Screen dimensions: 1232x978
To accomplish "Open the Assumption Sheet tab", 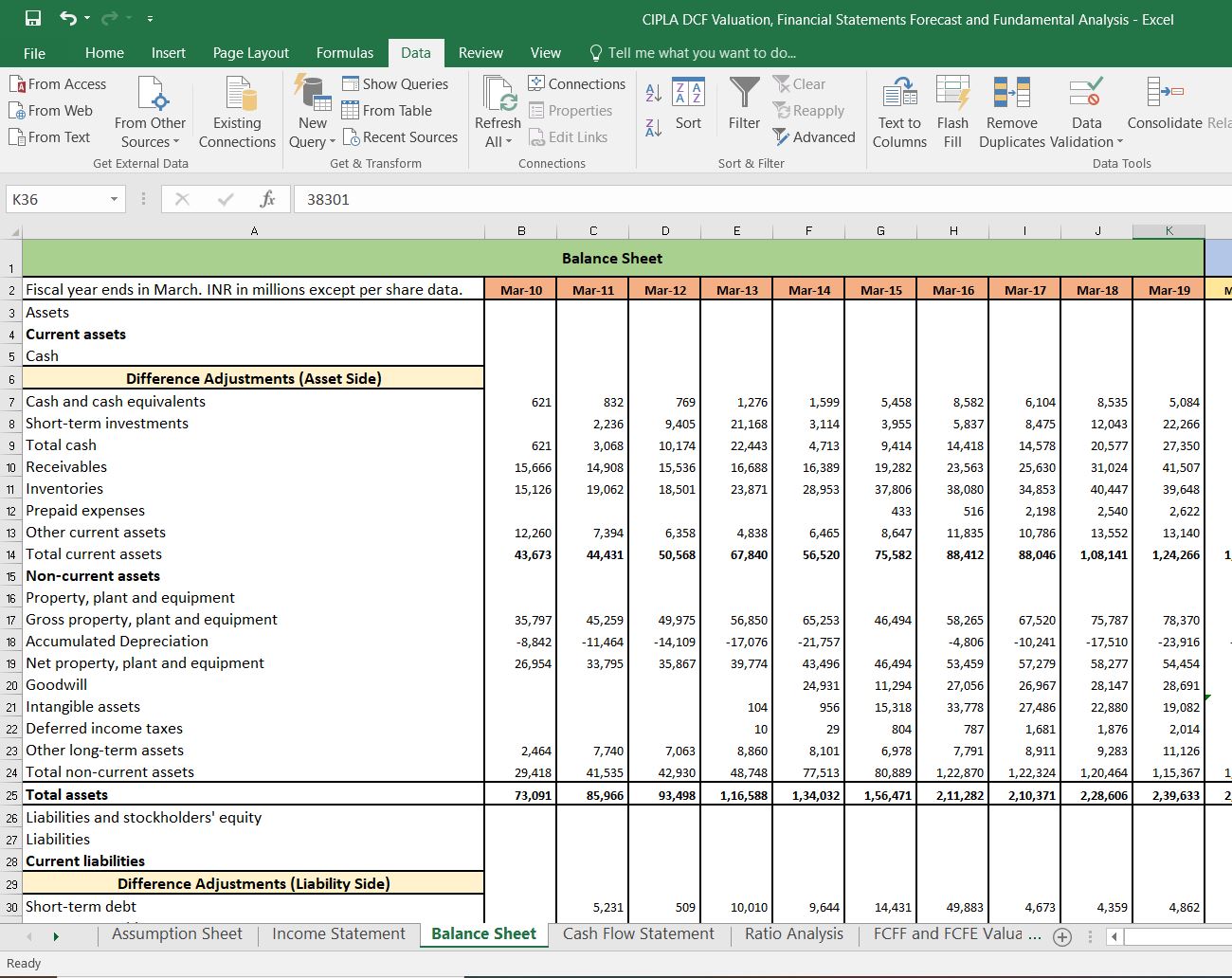I will (x=177, y=934).
